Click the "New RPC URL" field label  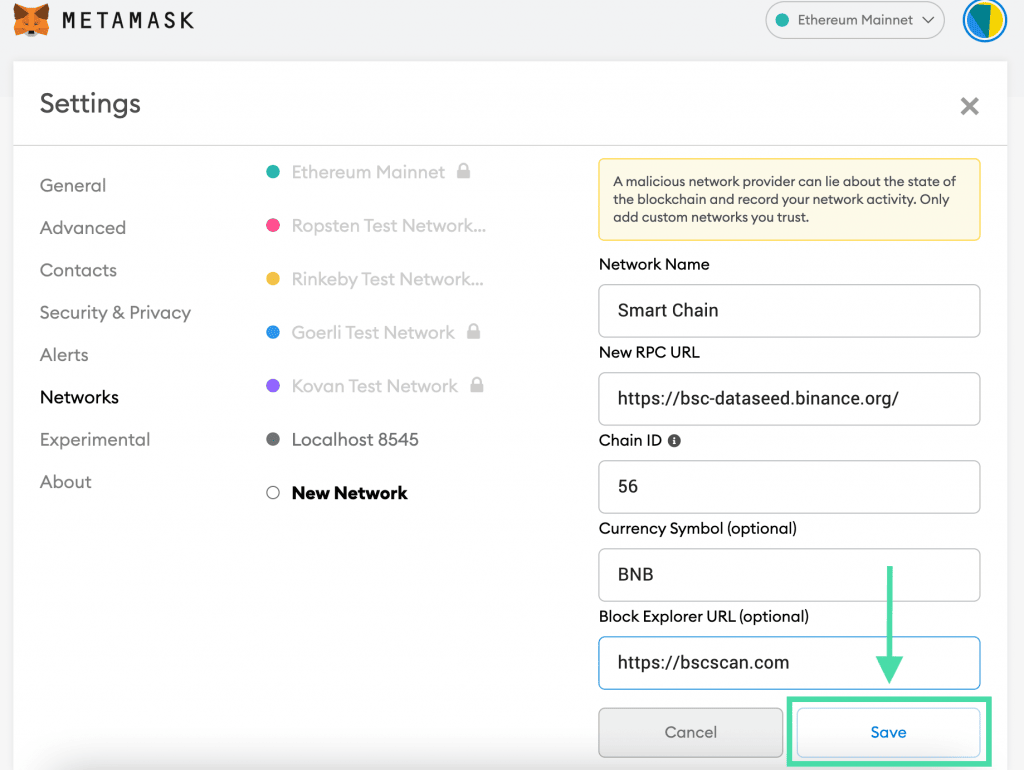649,353
